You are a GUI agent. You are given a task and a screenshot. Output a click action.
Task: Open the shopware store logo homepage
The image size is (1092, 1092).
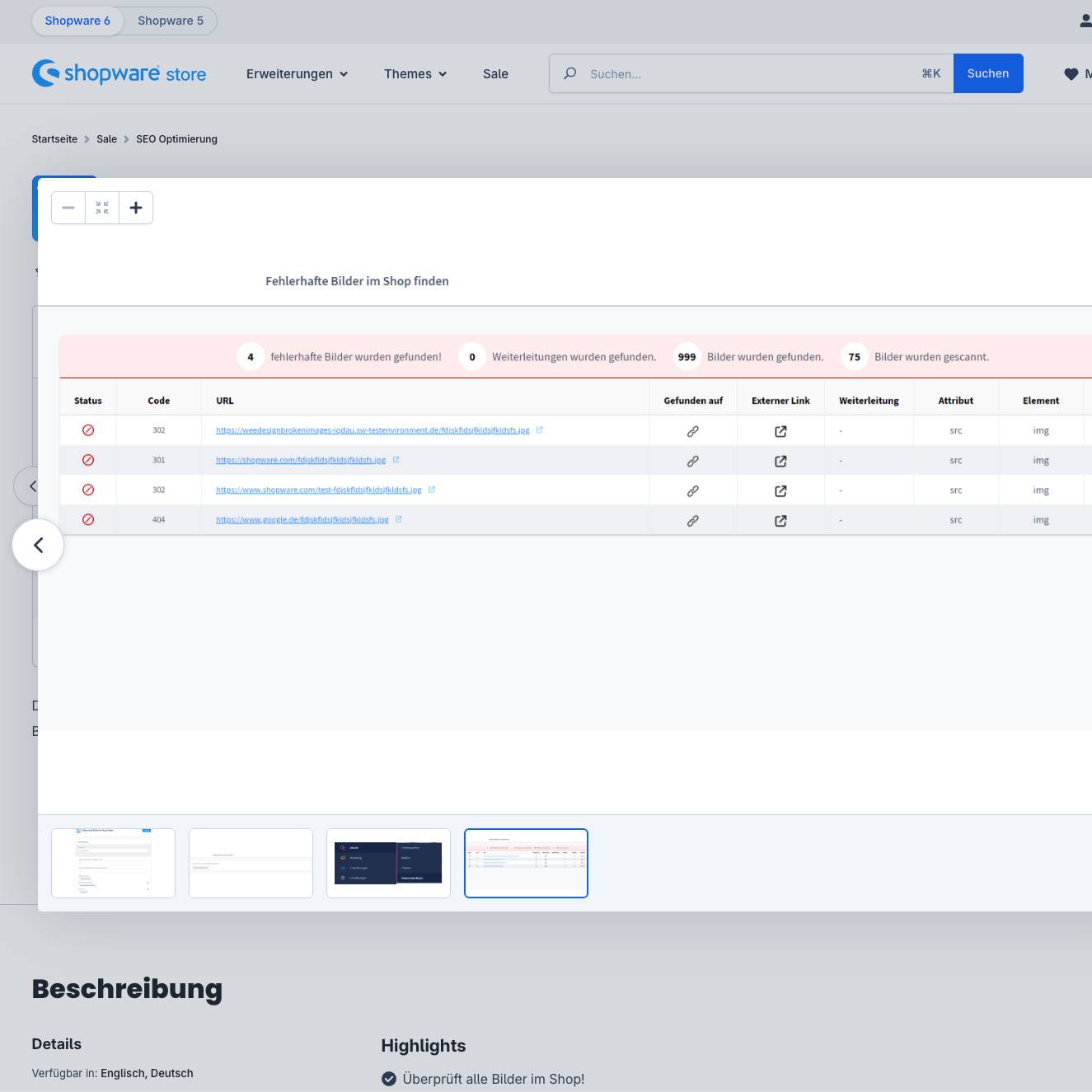coord(119,73)
